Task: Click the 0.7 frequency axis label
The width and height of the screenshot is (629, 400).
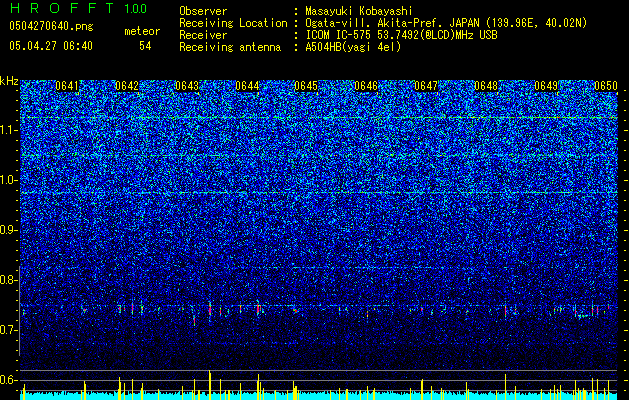Action: 9,330
